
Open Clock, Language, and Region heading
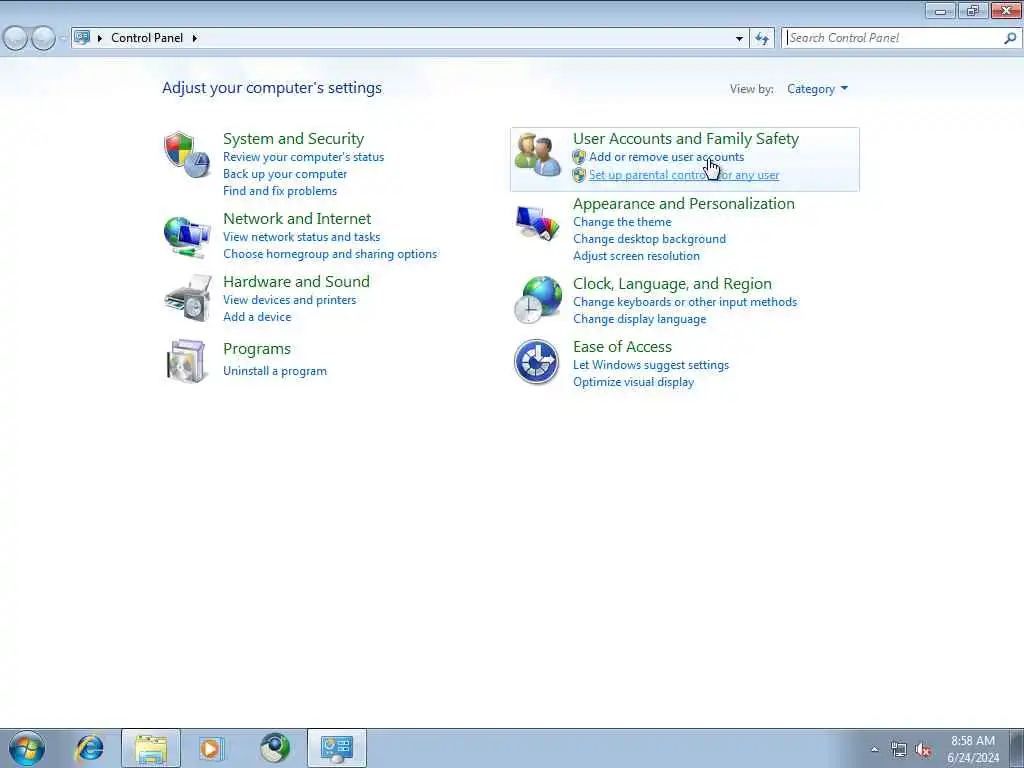click(672, 283)
